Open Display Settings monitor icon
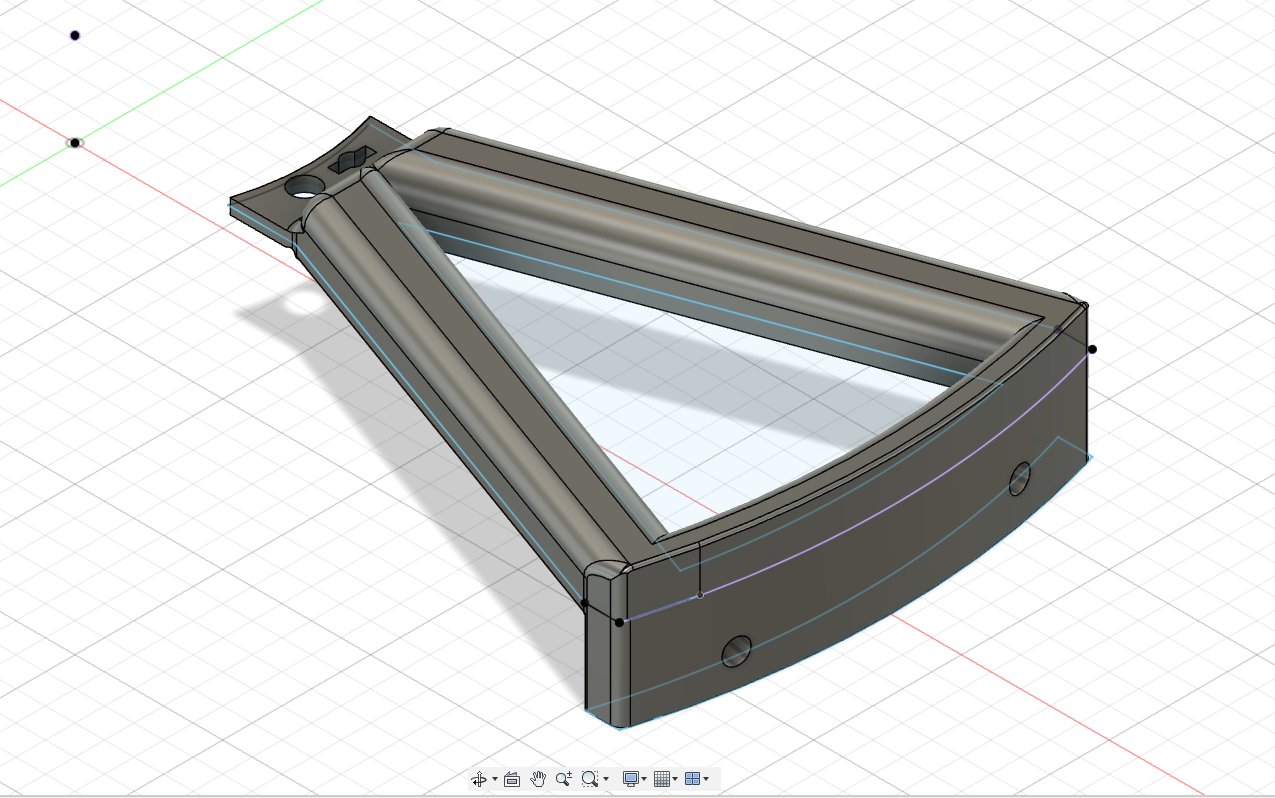 click(x=631, y=779)
